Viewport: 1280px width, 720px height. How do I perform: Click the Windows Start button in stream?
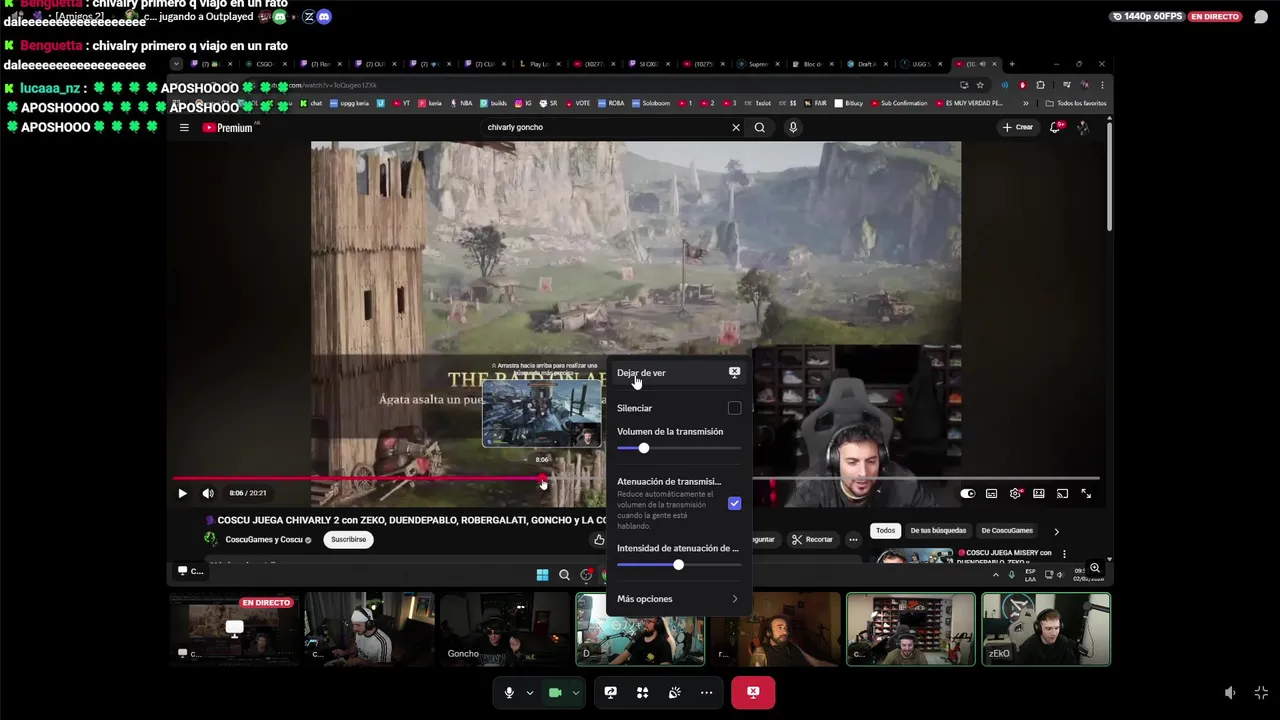(542, 575)
